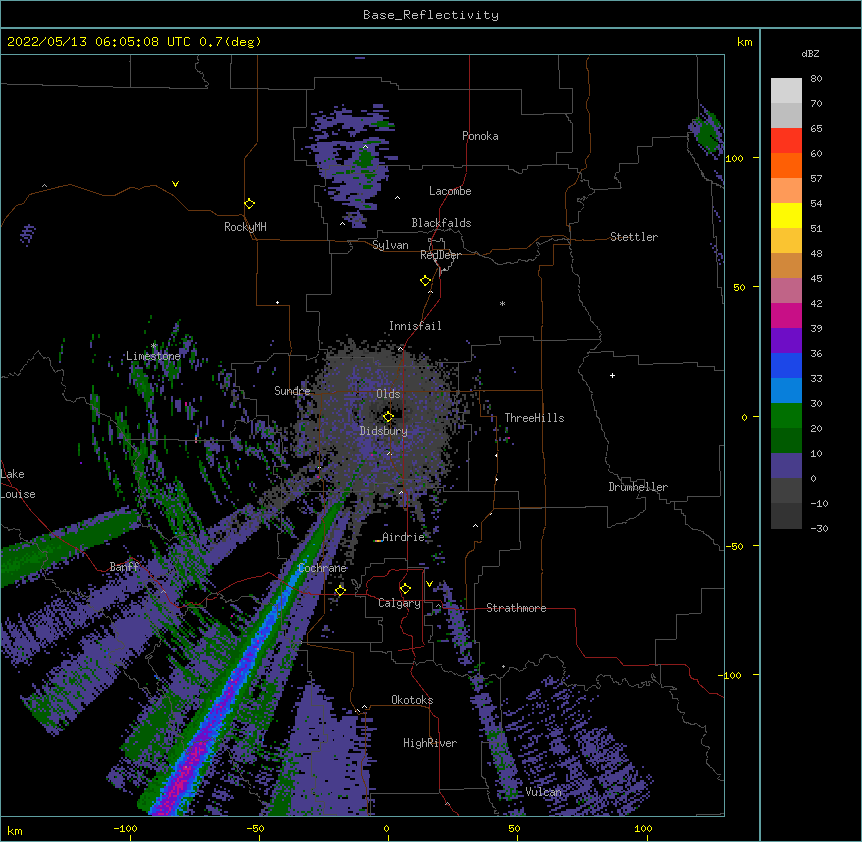
Task: Select the -30 value in the dBZ legend
Action: [x=819, y=528]
